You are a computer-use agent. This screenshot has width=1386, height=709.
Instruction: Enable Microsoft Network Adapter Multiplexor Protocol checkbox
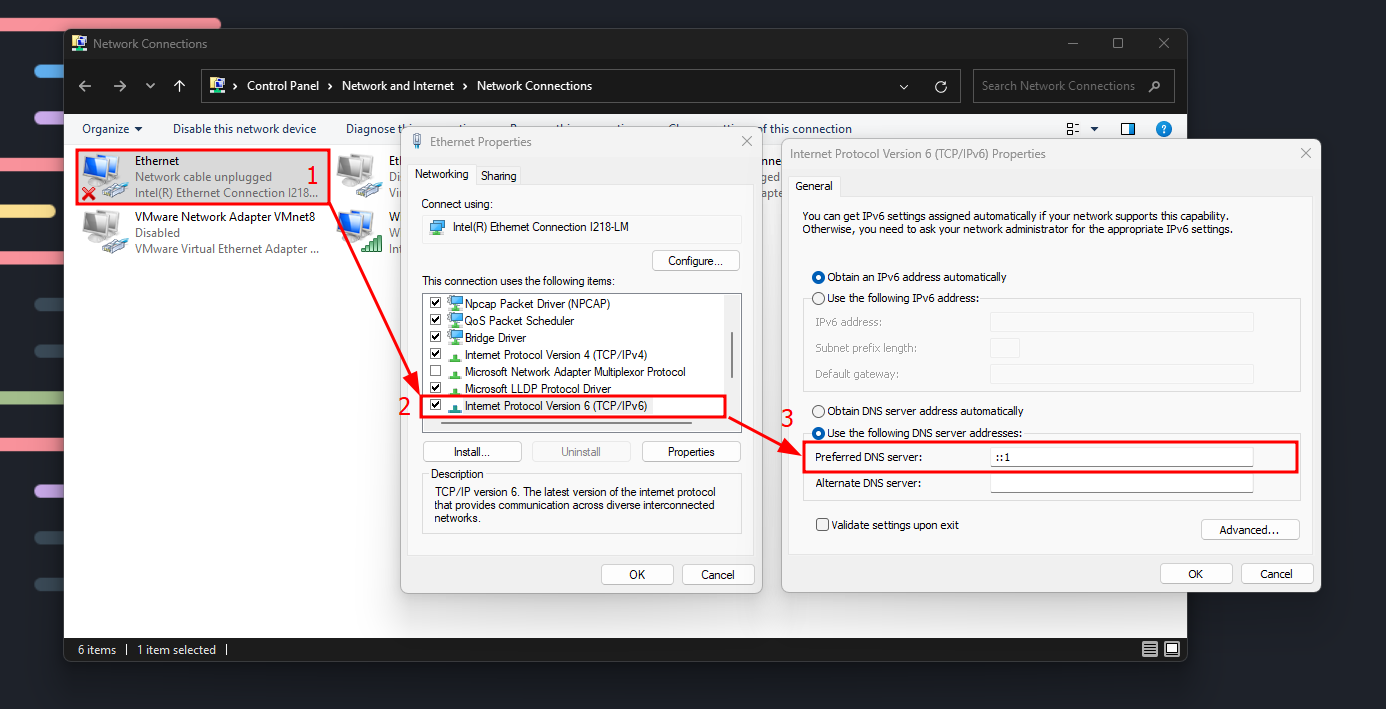coord(435,371)
